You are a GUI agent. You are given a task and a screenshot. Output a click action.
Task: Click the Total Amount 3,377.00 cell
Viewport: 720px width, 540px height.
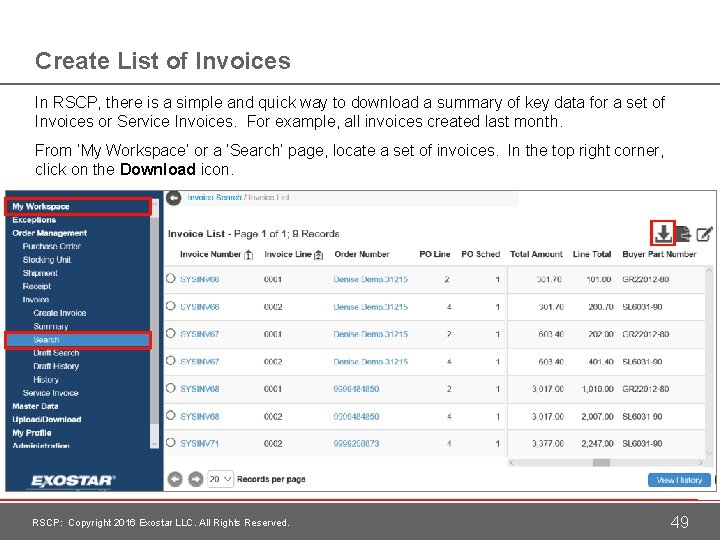point(547,444)
